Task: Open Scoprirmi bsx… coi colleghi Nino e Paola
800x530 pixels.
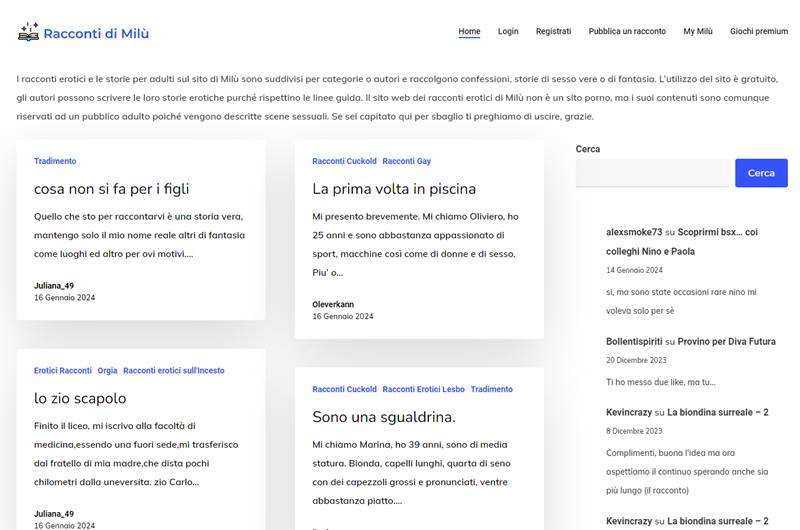Action: coord(682,242)
